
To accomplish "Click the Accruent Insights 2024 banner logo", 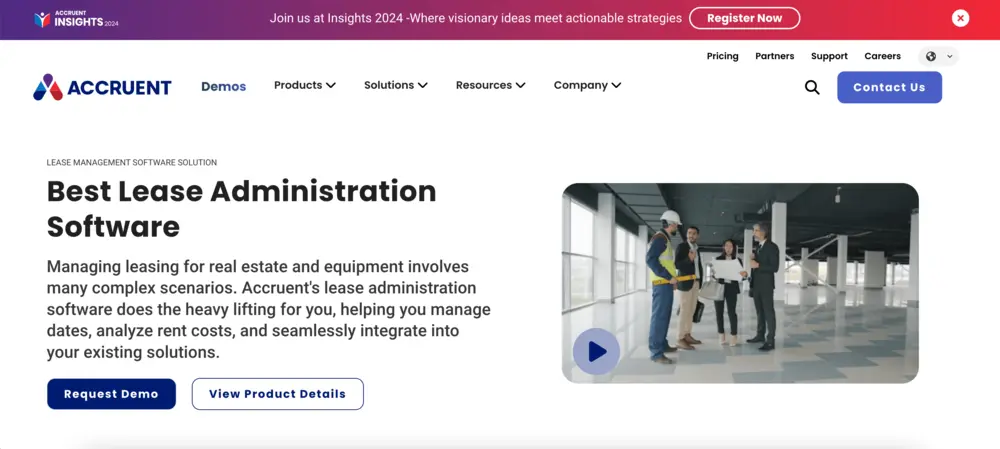I will coord(76,19).
